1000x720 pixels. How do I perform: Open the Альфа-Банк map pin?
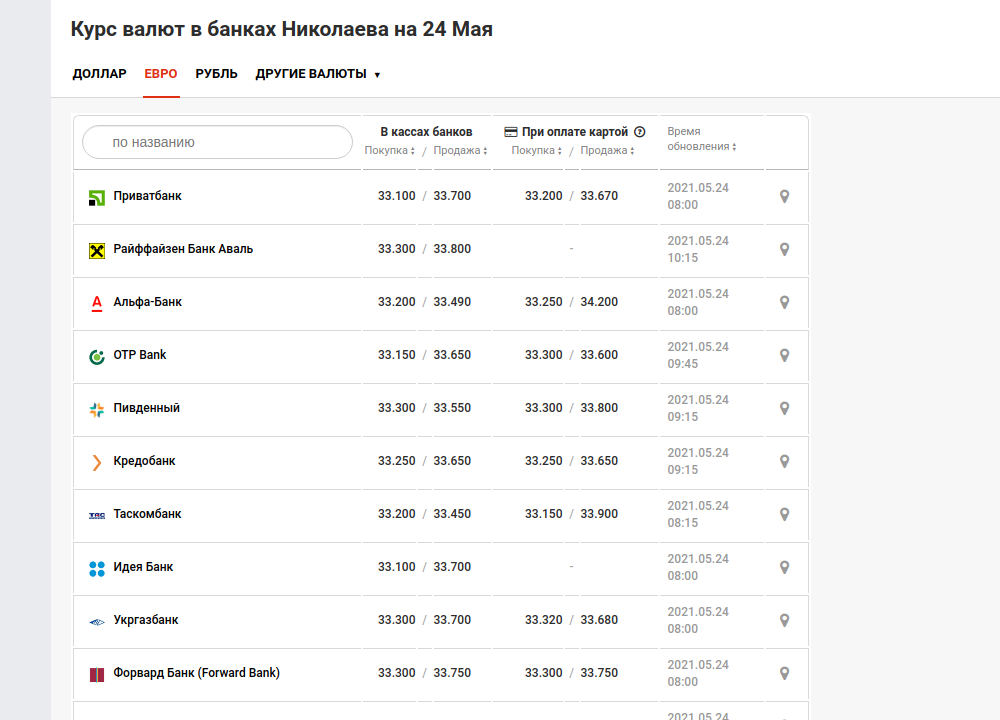[x=784, y=302]
